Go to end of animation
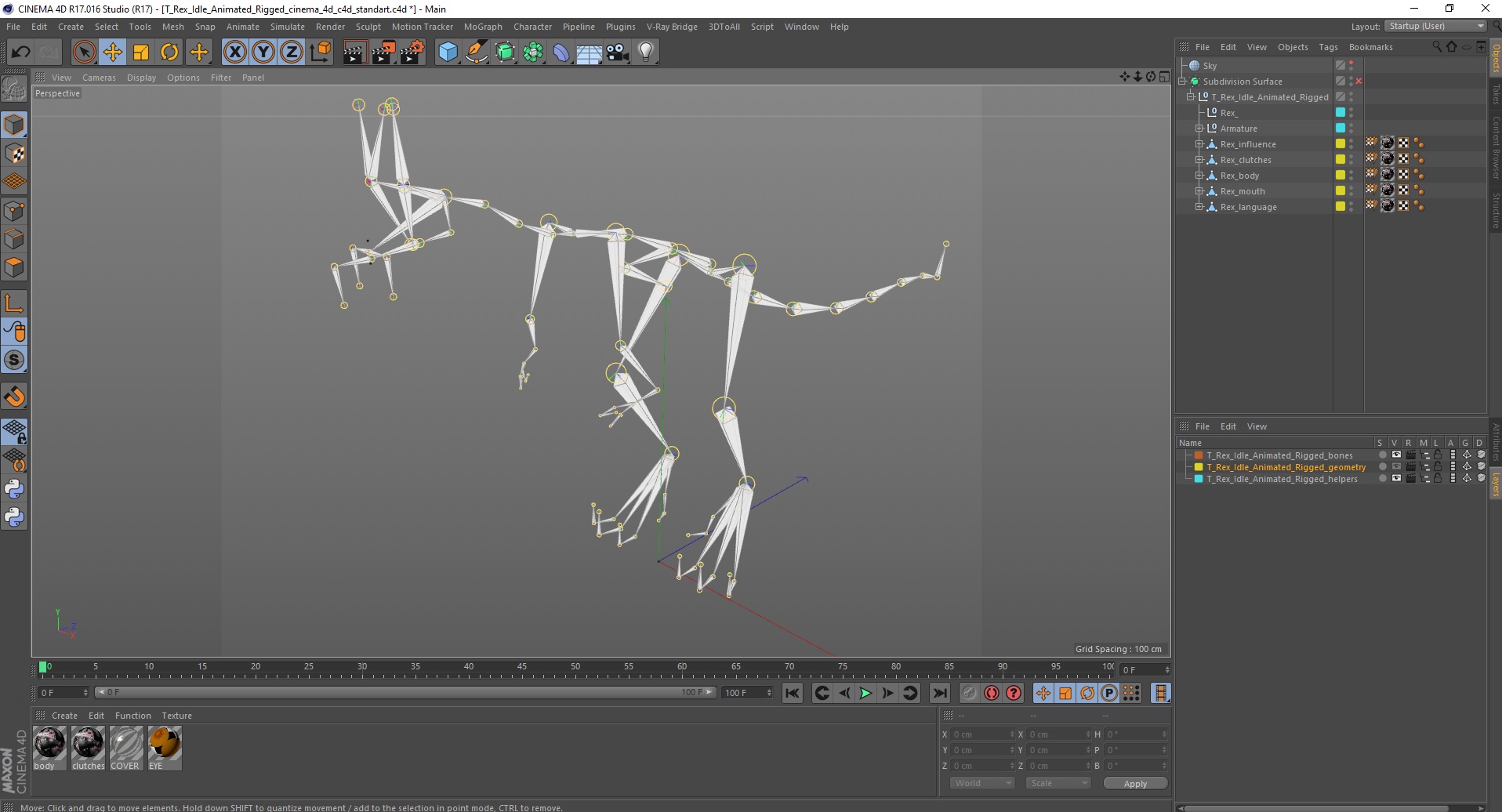 click(939, 693)
